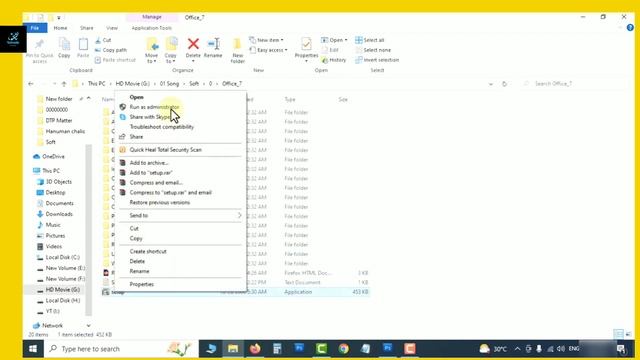Expand the address bar history dropdown
The image size is (640, 360).
[x=491, y=84]
